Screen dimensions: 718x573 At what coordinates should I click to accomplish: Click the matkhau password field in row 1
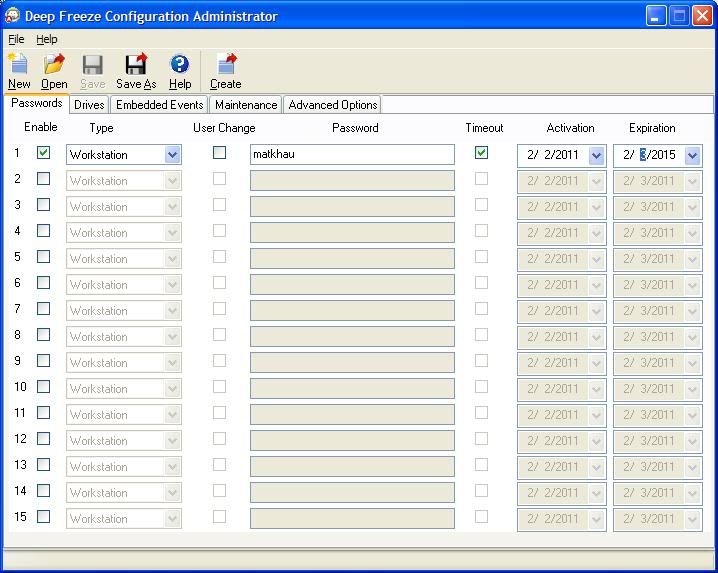[x=352, y=154]
